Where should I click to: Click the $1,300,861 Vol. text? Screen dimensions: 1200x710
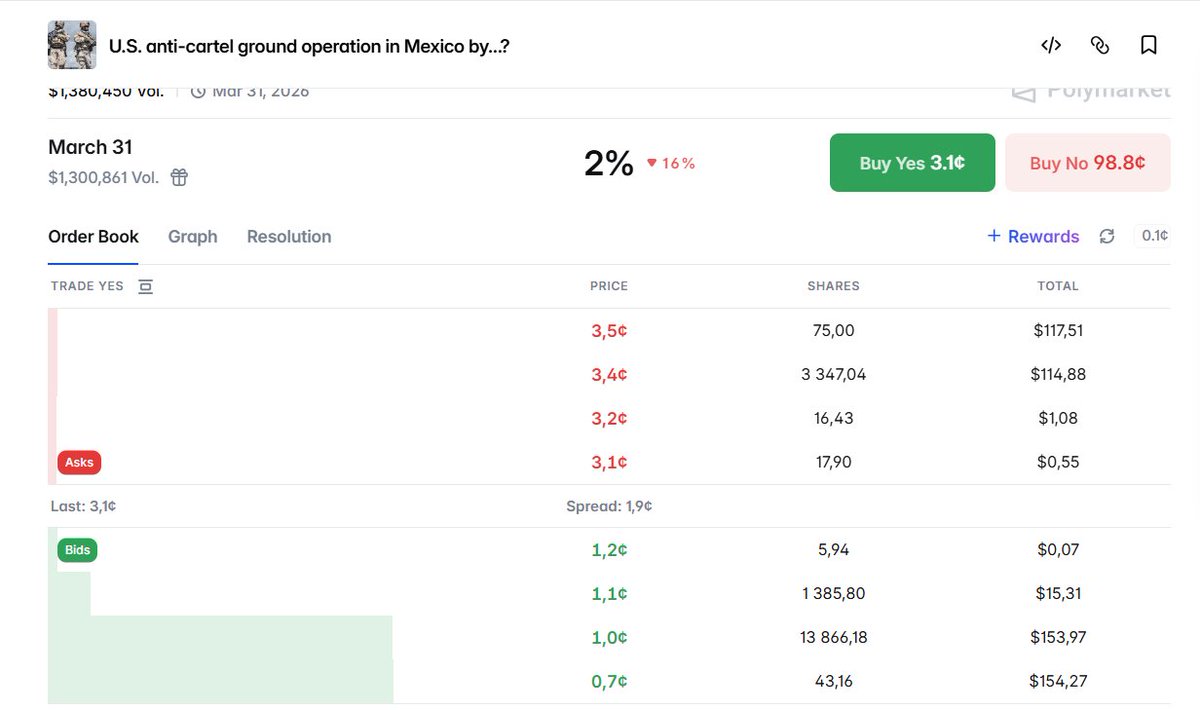(104, 178)
